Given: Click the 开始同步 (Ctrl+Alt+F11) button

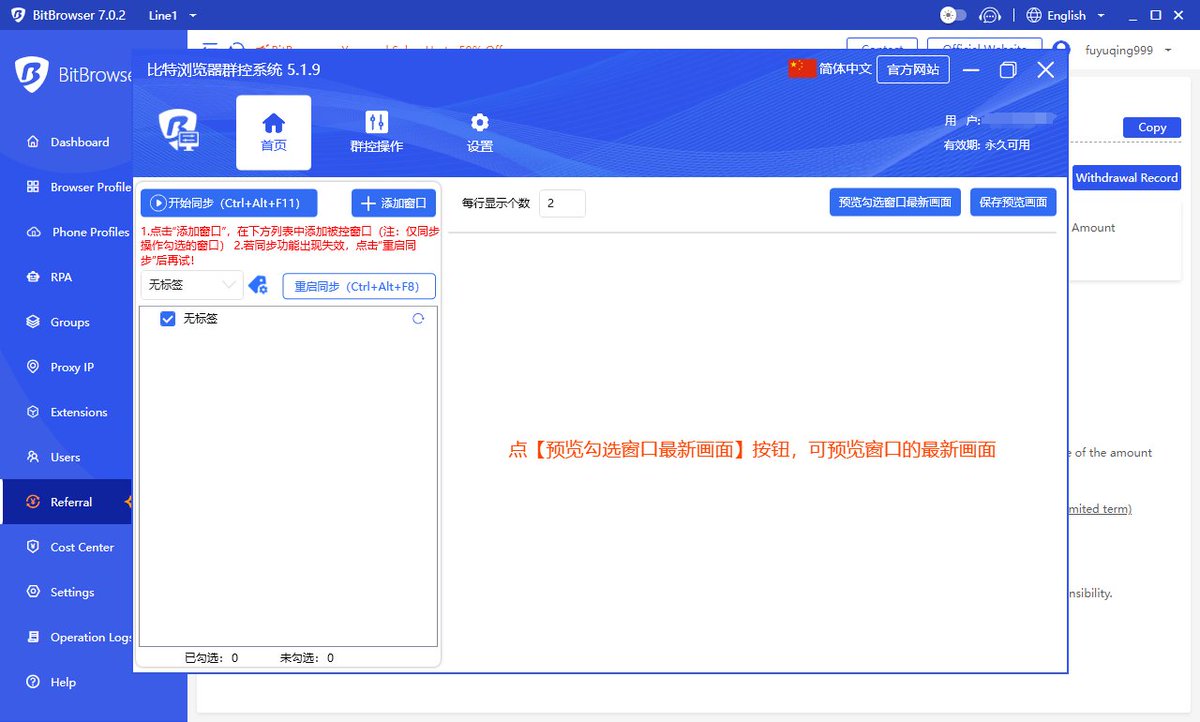Looking at the screenshot, I should point(229,203).
